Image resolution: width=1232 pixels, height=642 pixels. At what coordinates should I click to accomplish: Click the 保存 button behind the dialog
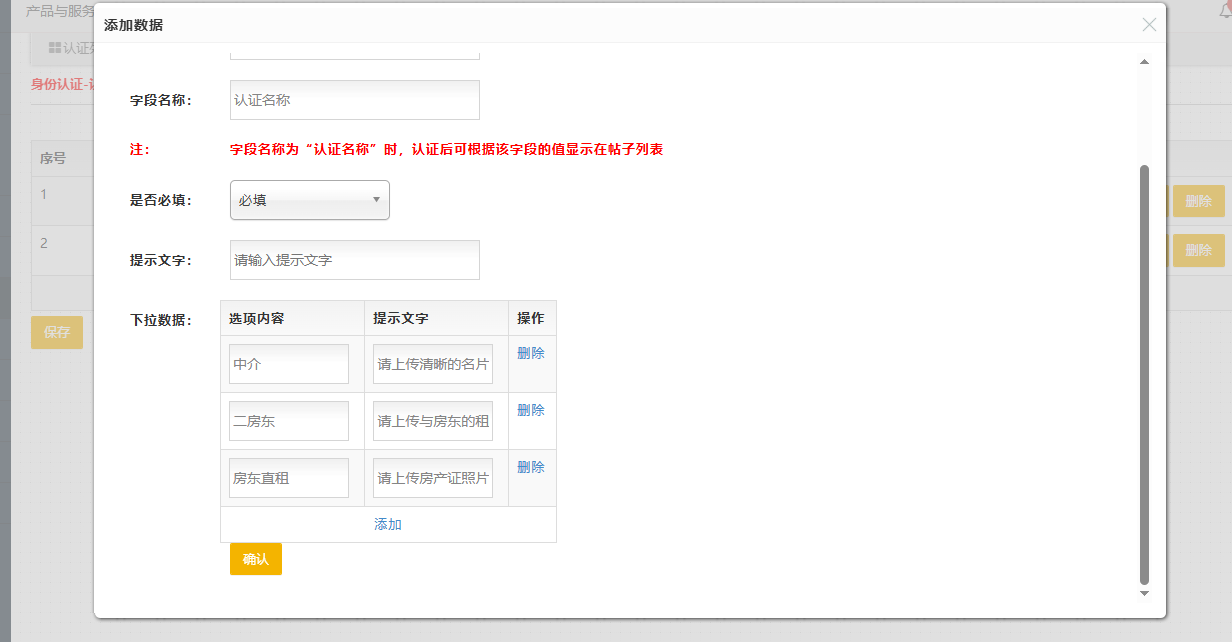57,332
